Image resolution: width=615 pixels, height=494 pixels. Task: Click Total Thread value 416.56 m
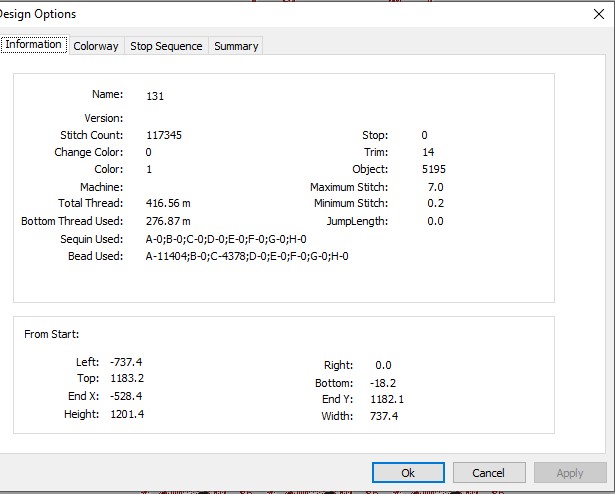(x=168, y=203)
